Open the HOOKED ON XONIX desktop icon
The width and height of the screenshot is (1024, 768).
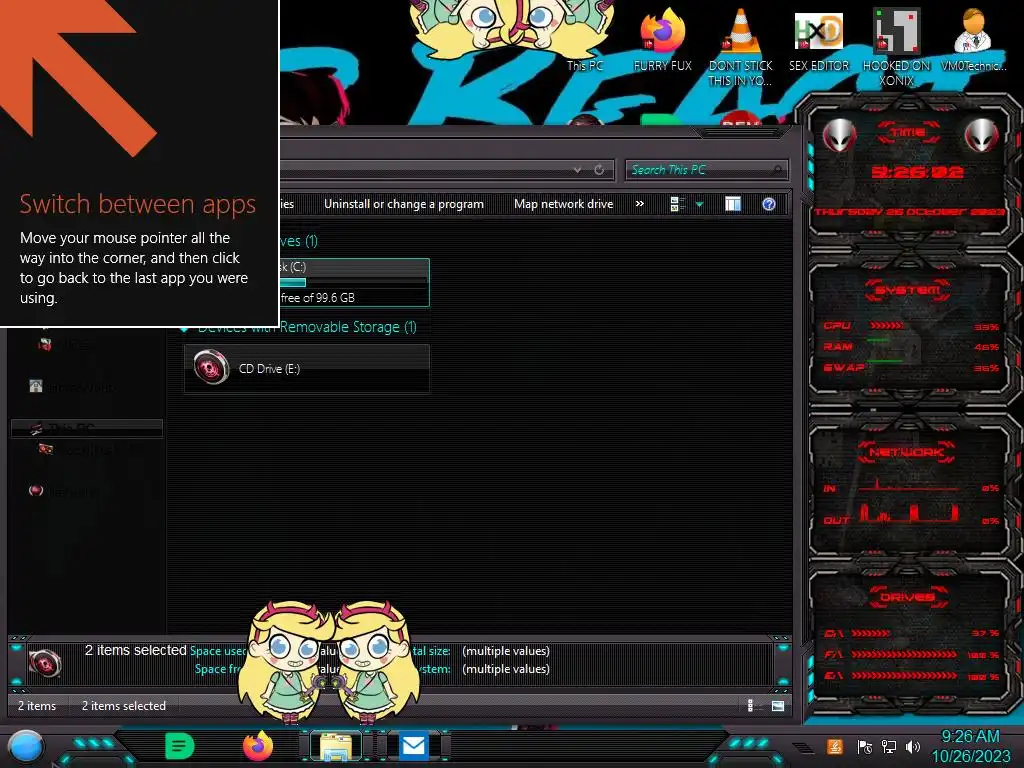[x=896, y=46]
